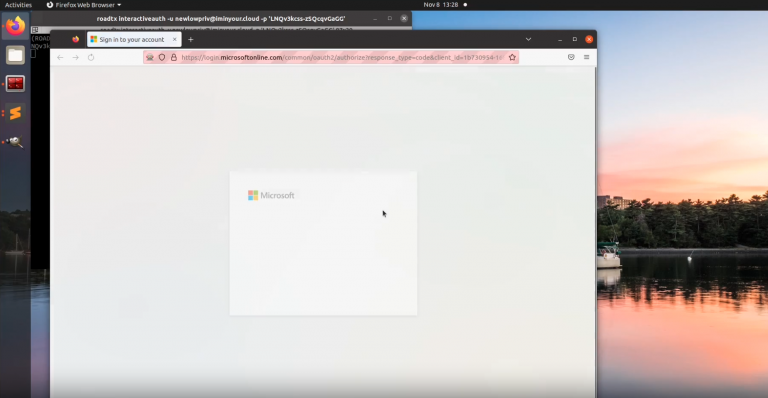The image size is (768, 398).
Task: Maximize the roadtx terminal window
Action: pyautogui.click(x=390, y=19)
